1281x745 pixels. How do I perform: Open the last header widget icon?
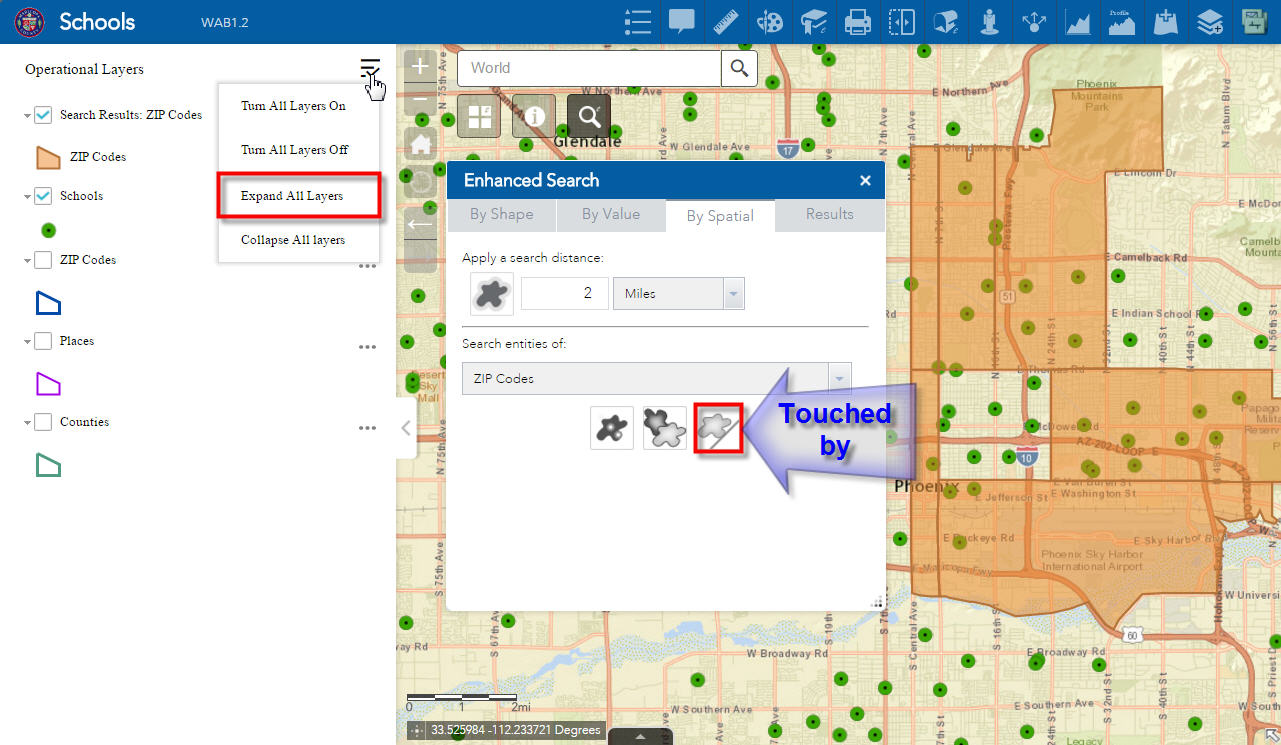1254,22
